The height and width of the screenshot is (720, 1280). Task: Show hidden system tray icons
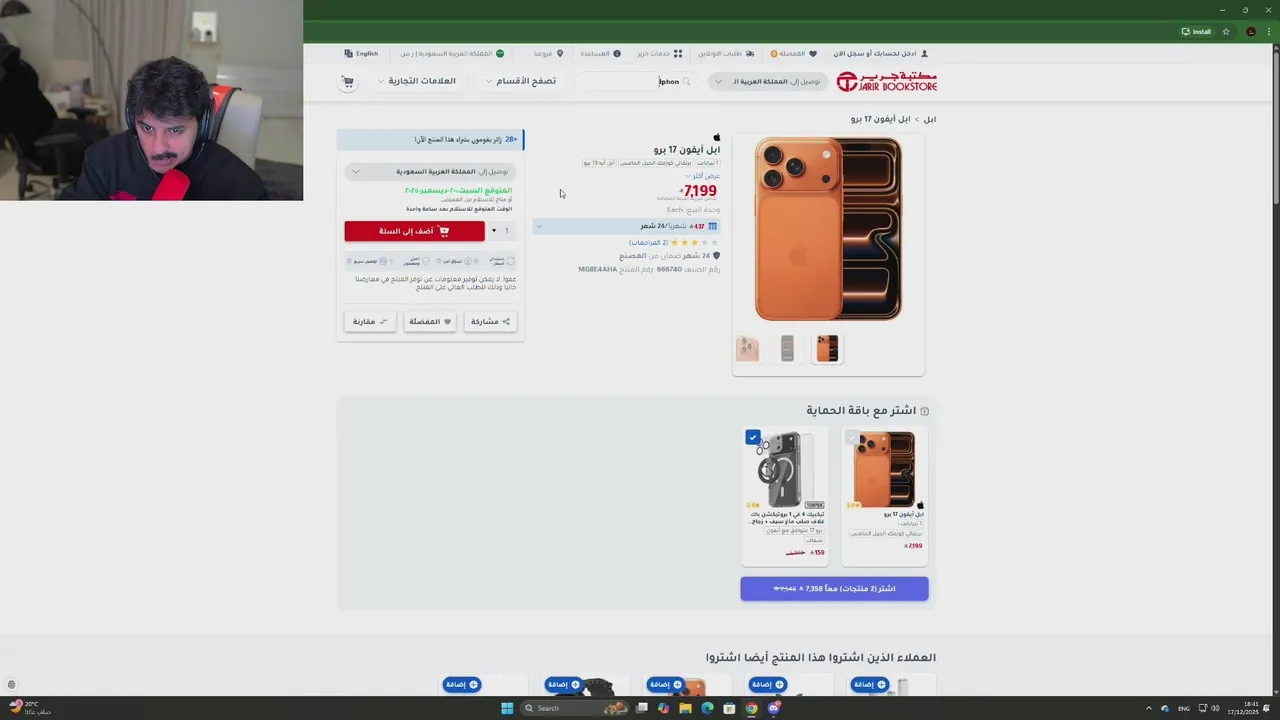(x=1149, y=708)
